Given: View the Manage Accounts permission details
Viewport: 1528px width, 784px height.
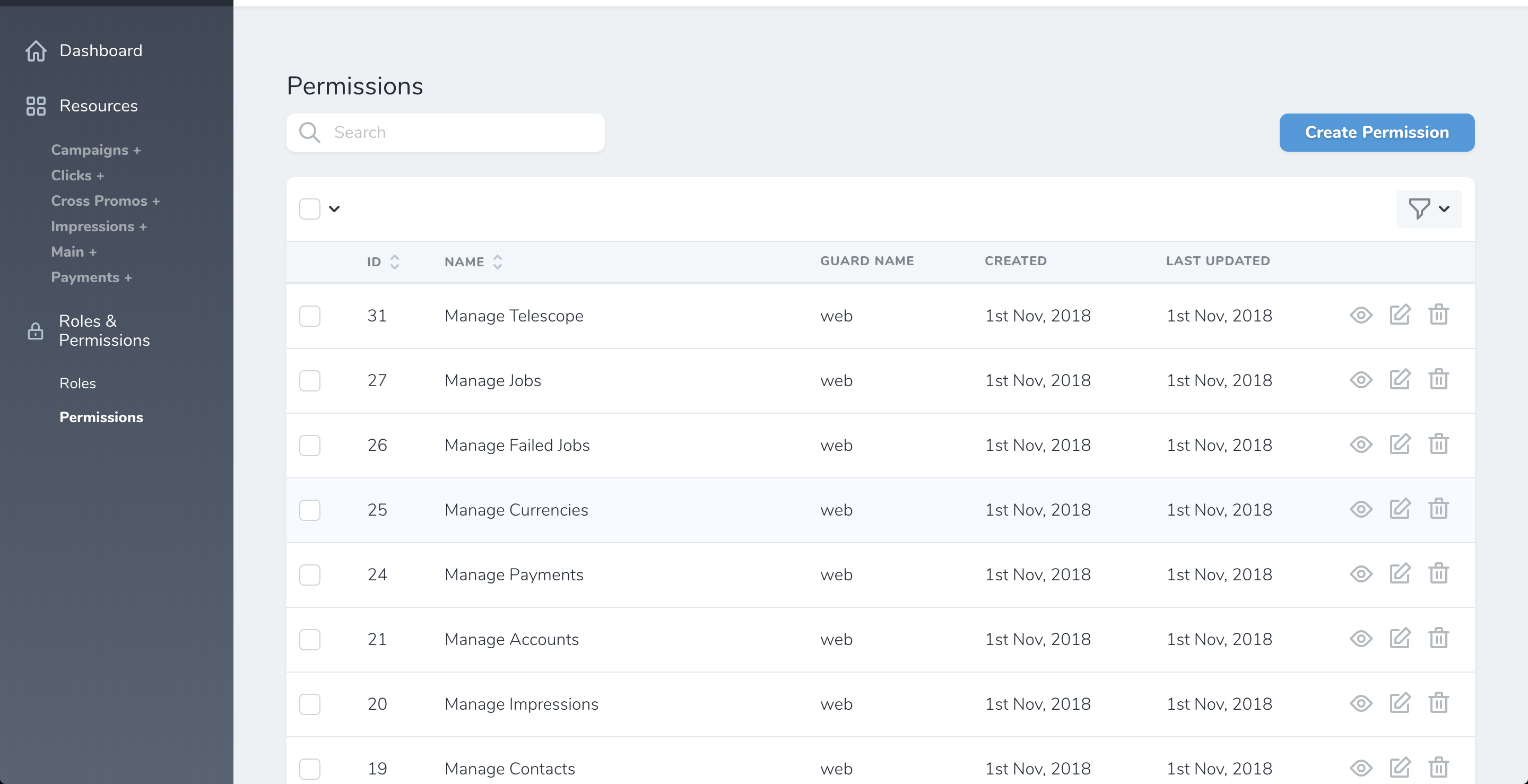Looking at the screenshot, I should coord(1361,639).
